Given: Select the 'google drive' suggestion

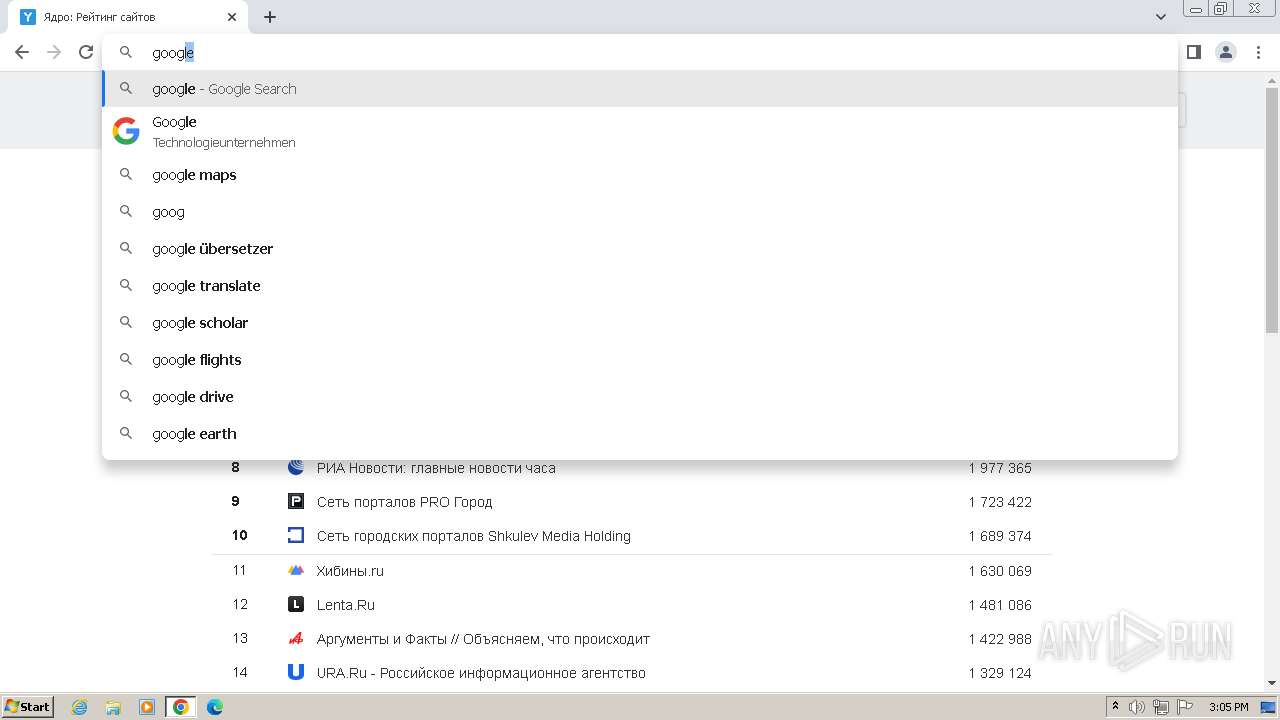Looking at the screenshot, I should tap(640, 397).
